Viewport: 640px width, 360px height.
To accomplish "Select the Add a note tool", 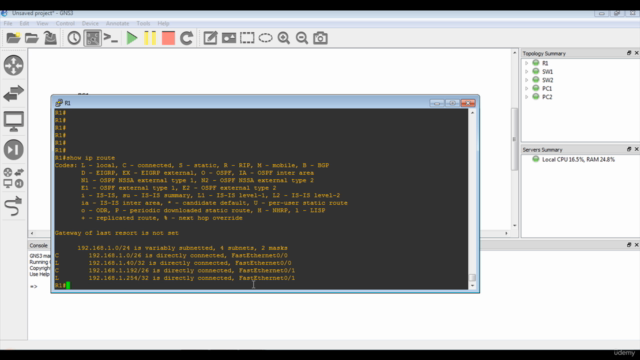I will click(x=210, y=38).
